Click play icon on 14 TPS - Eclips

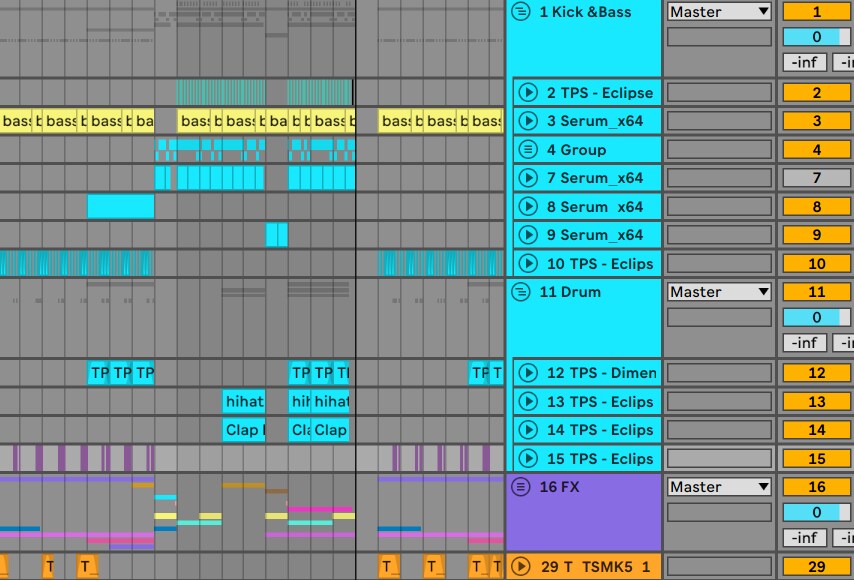[528, 430]
